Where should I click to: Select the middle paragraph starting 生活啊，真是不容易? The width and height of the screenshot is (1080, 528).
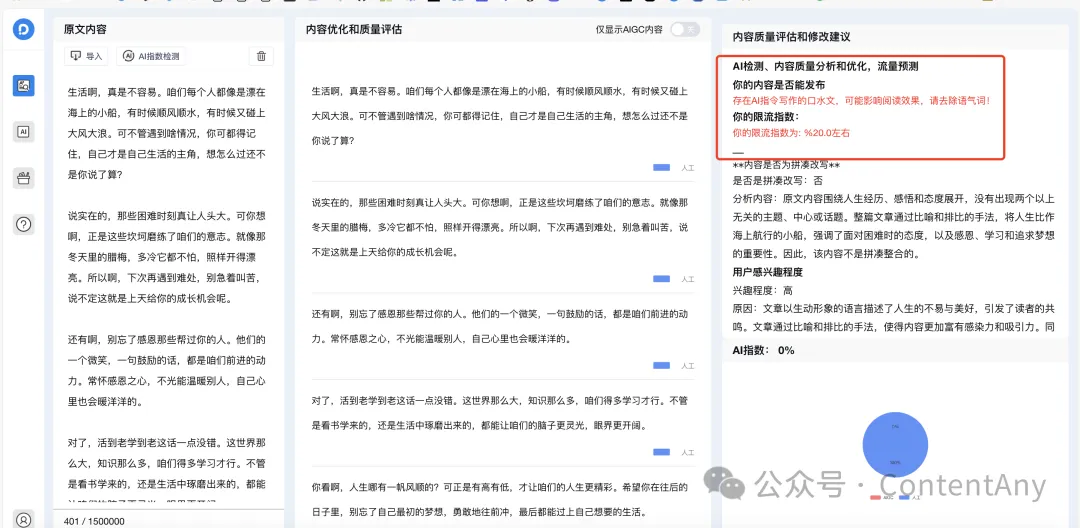point(500,116)
